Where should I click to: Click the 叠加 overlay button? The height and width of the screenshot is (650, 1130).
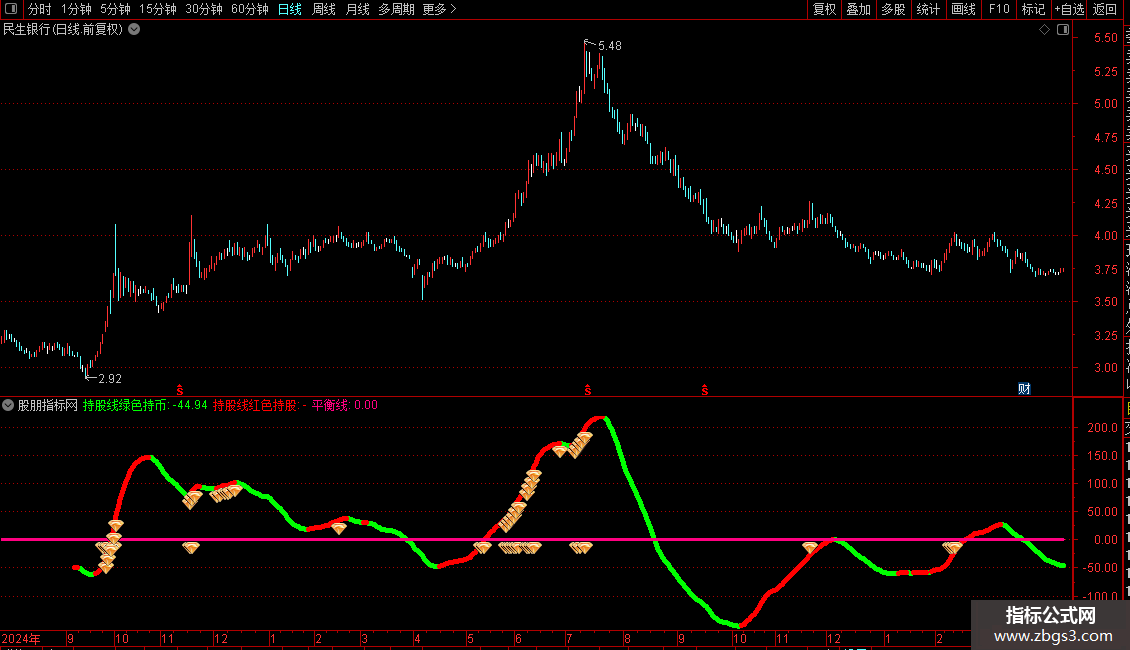tap(858, 9)
